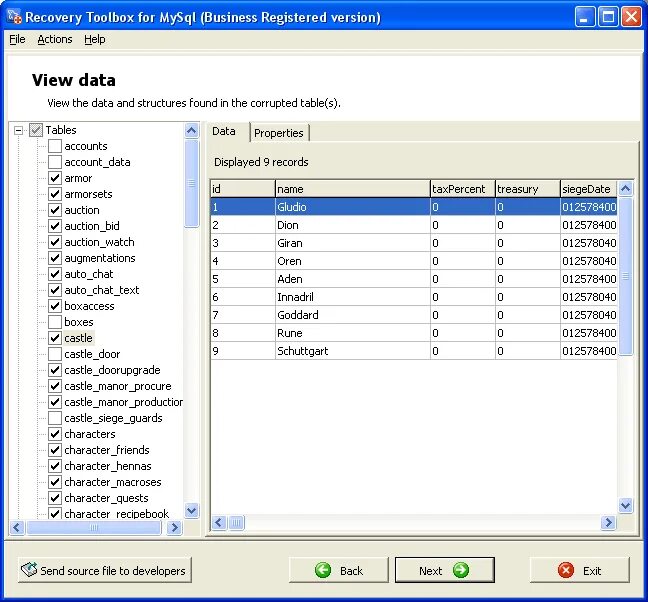Click the data grid scroll-left arrow

tap(219, 523)
